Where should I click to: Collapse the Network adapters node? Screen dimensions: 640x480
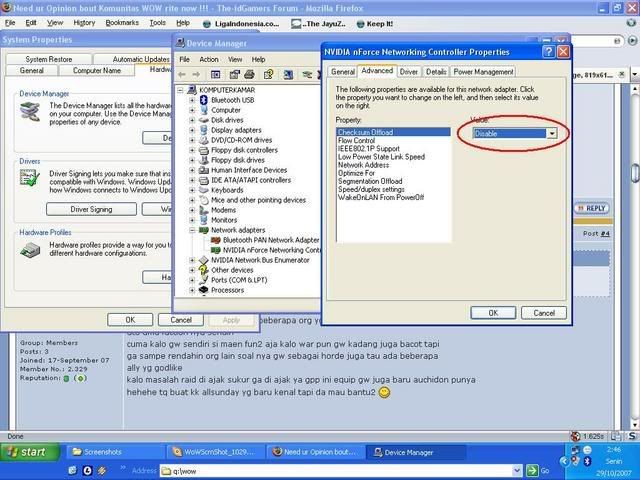[192, 230]
